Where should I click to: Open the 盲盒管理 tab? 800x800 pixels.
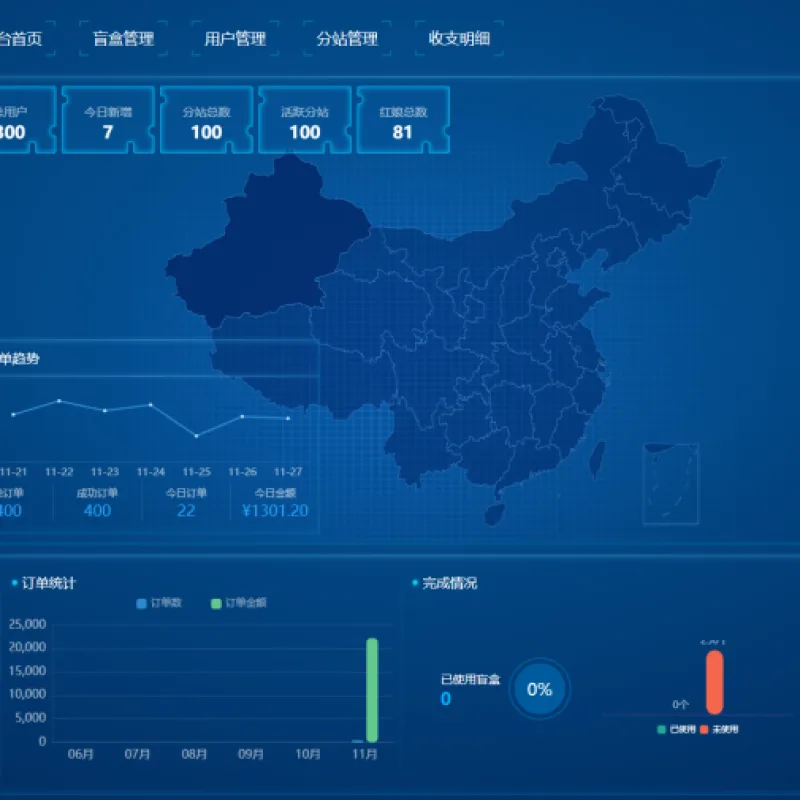[123, 38]
